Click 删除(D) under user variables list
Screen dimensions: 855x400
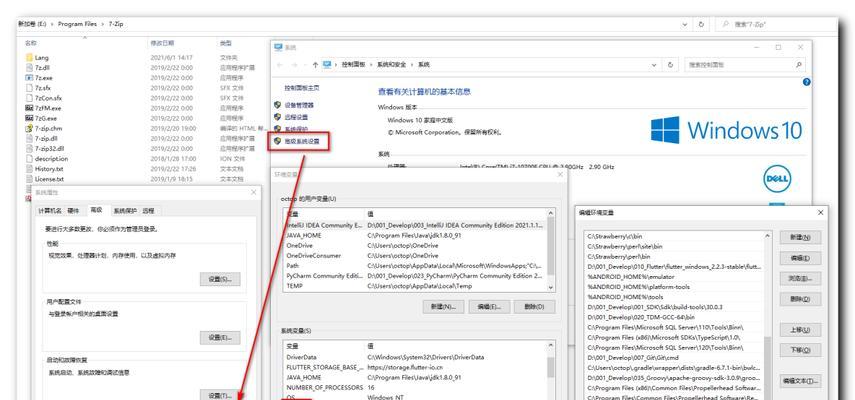(x=534, y=307)
